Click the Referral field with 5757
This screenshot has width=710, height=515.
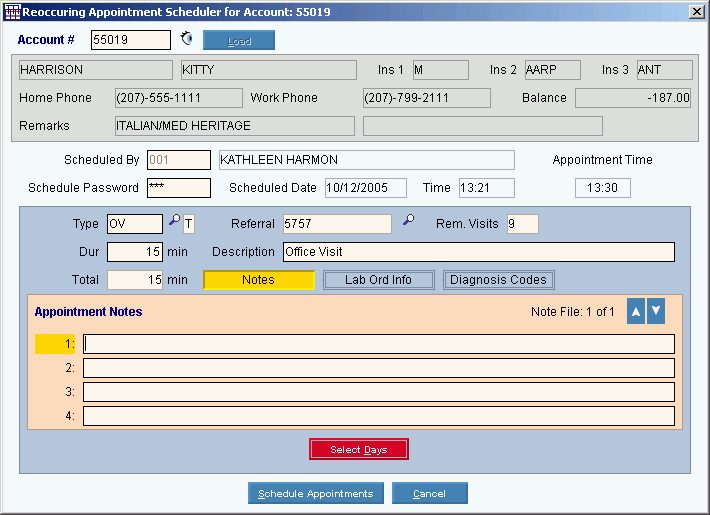click(x=337, y=224)
